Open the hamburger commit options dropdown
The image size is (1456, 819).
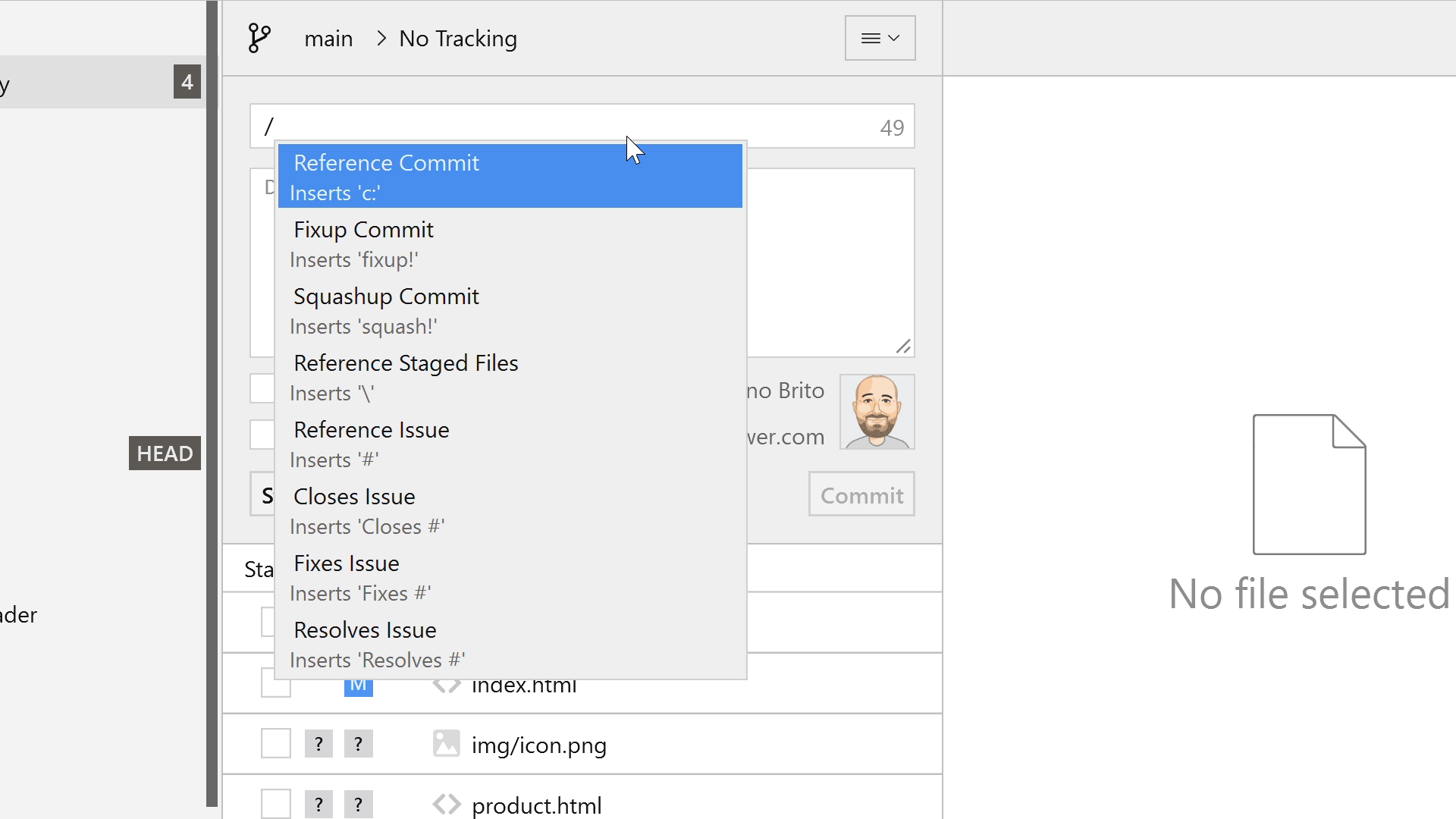[x=880, y=38]
